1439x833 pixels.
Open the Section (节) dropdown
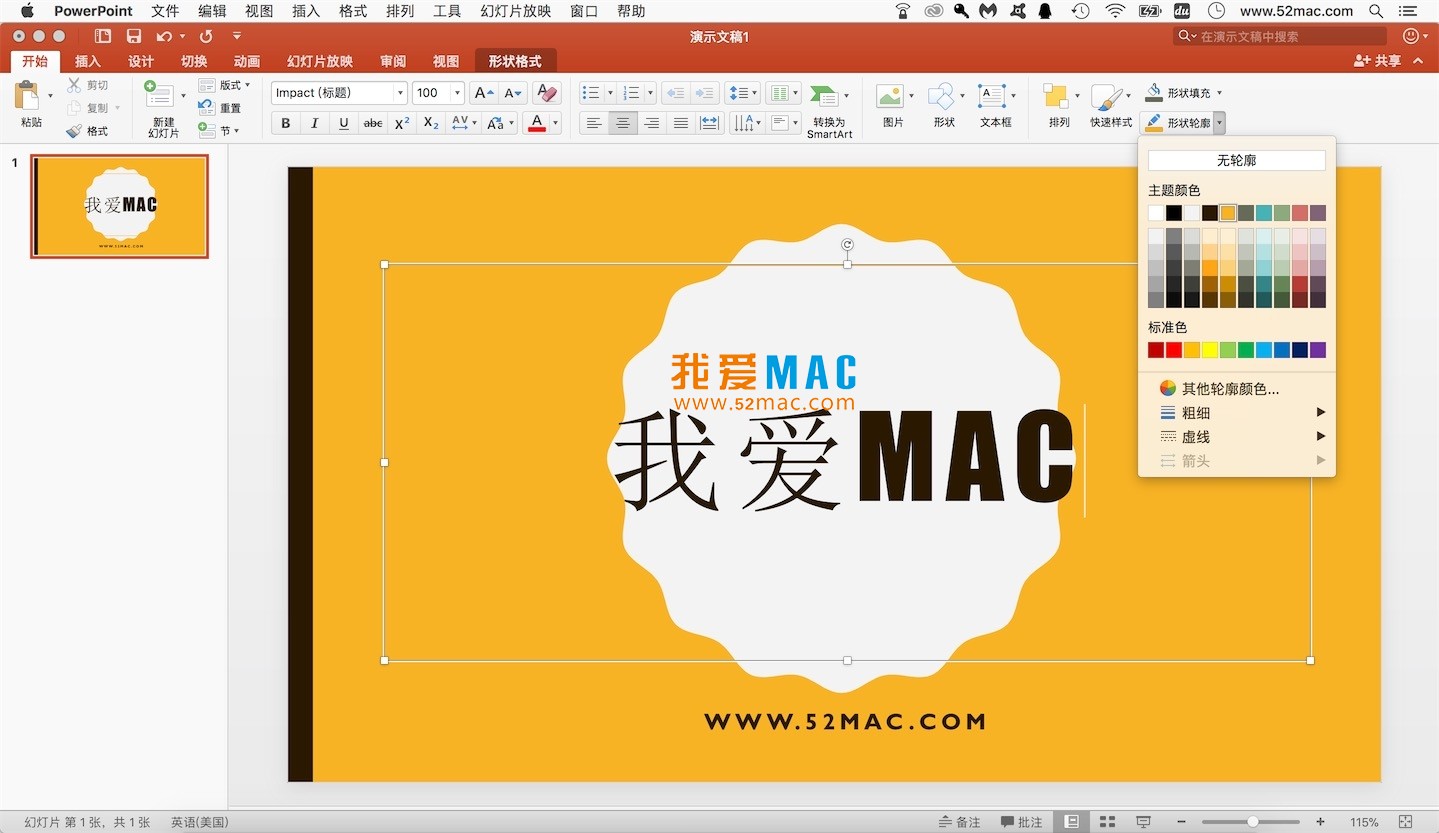point(219,130)
